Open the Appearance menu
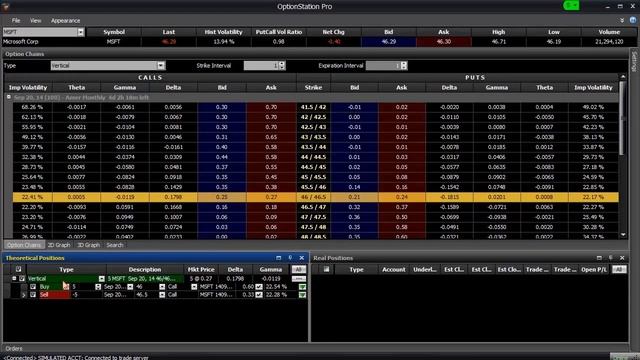 click(65, 20)
